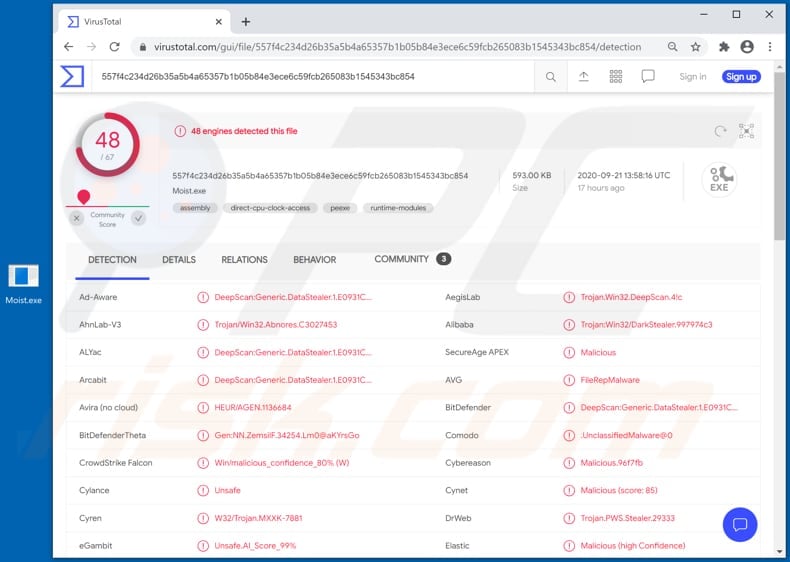Close the VirusTotal browser tab

[x=219, y=22]
